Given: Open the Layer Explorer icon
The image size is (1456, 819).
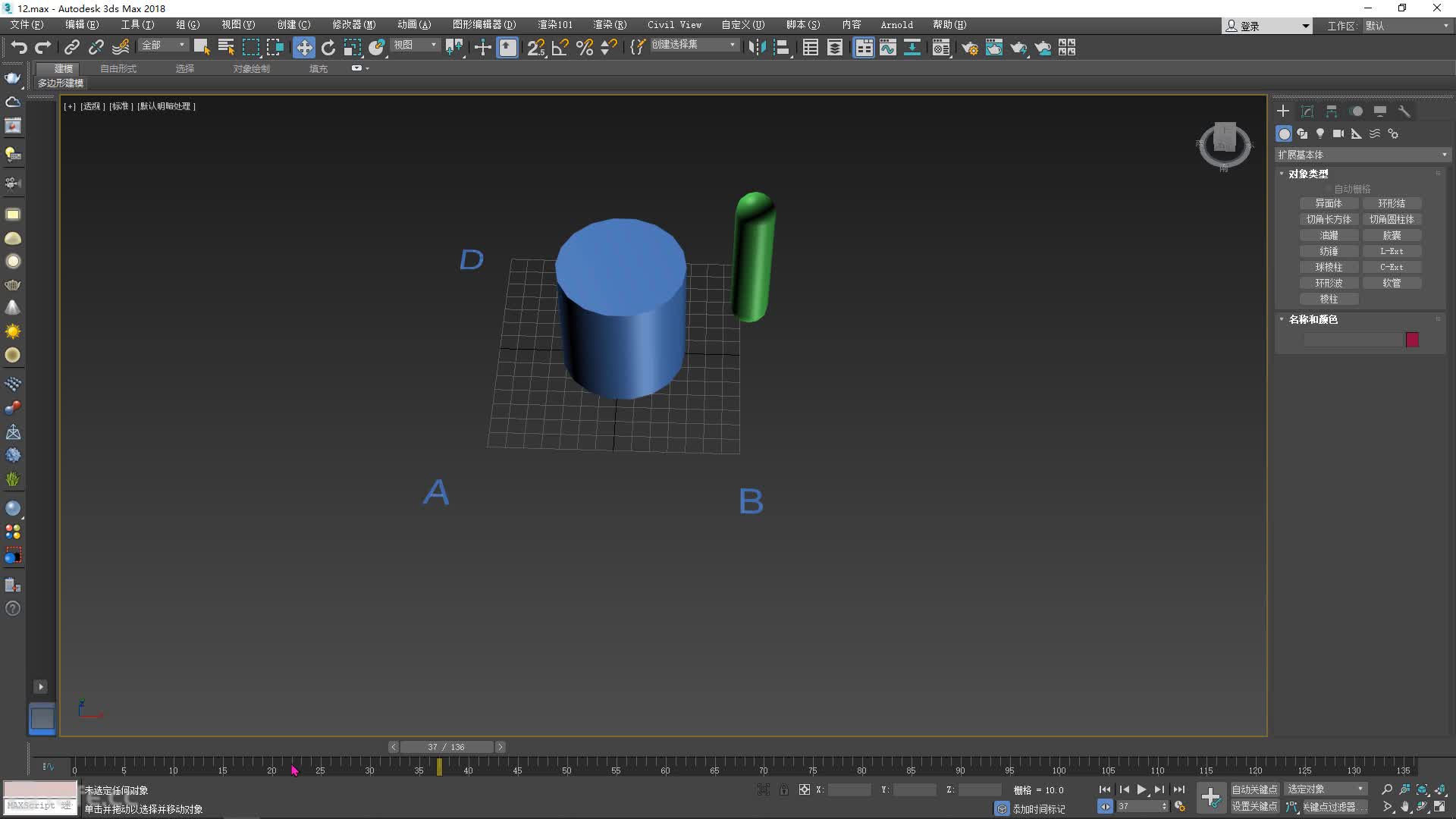Looking at the screenshot, I should pos(835,48).
